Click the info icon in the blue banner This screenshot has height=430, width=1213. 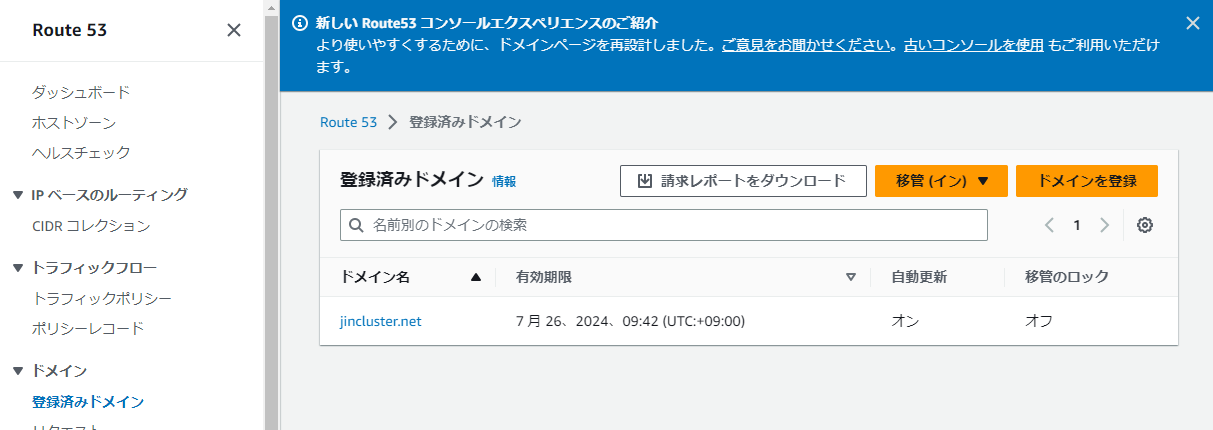tap(299, 23)
